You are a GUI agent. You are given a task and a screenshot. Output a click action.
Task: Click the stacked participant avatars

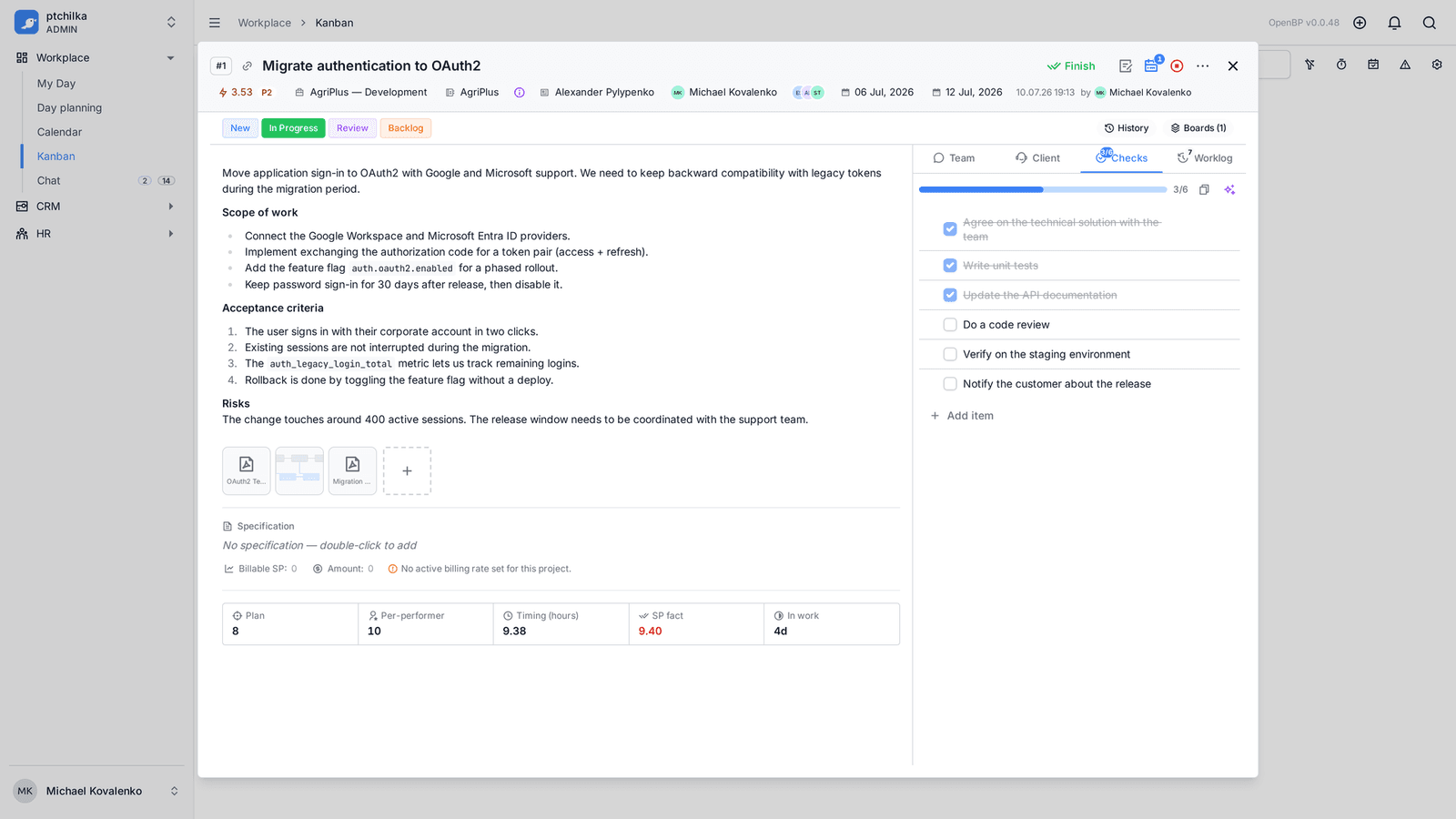[808, 93]
